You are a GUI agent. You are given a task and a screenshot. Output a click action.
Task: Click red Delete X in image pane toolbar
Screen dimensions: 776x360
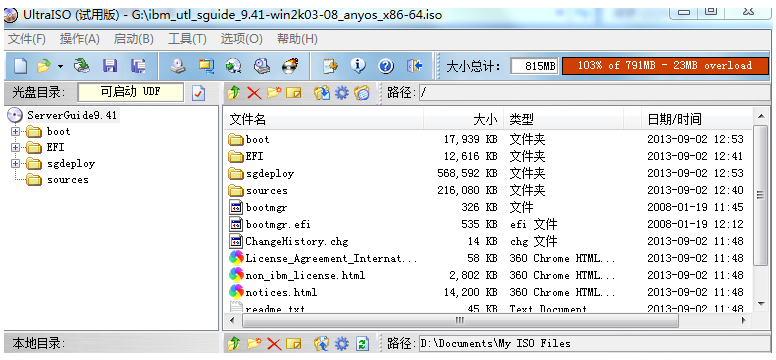[x=254, y=93]
